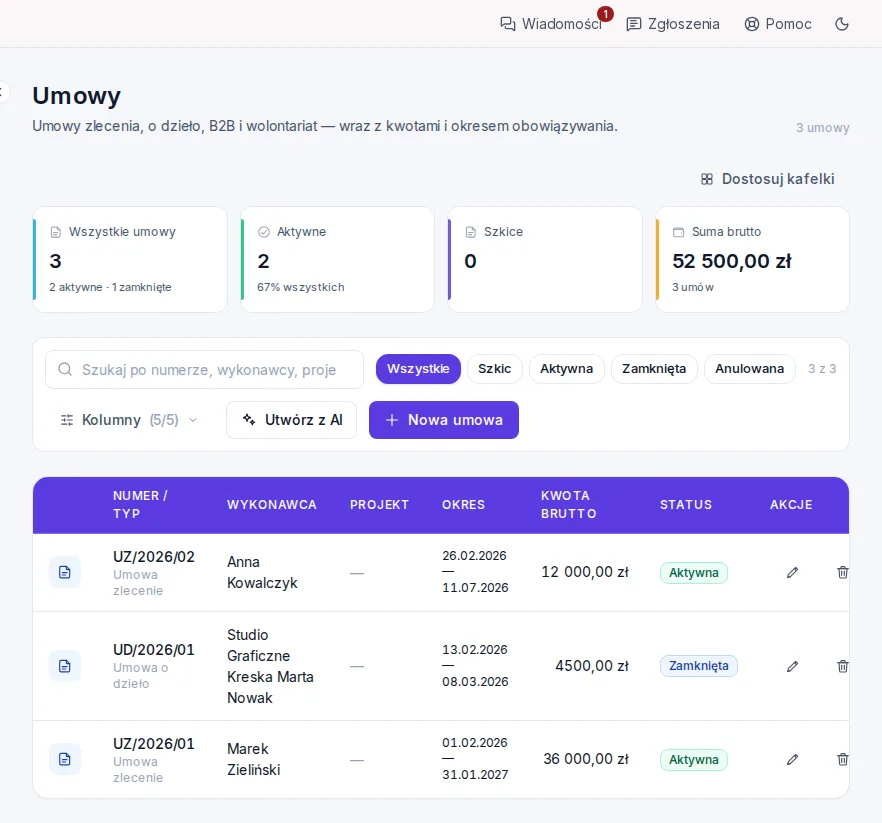Sort by Wykonawca column header
882x823 pixels.
tap(272, 505)
